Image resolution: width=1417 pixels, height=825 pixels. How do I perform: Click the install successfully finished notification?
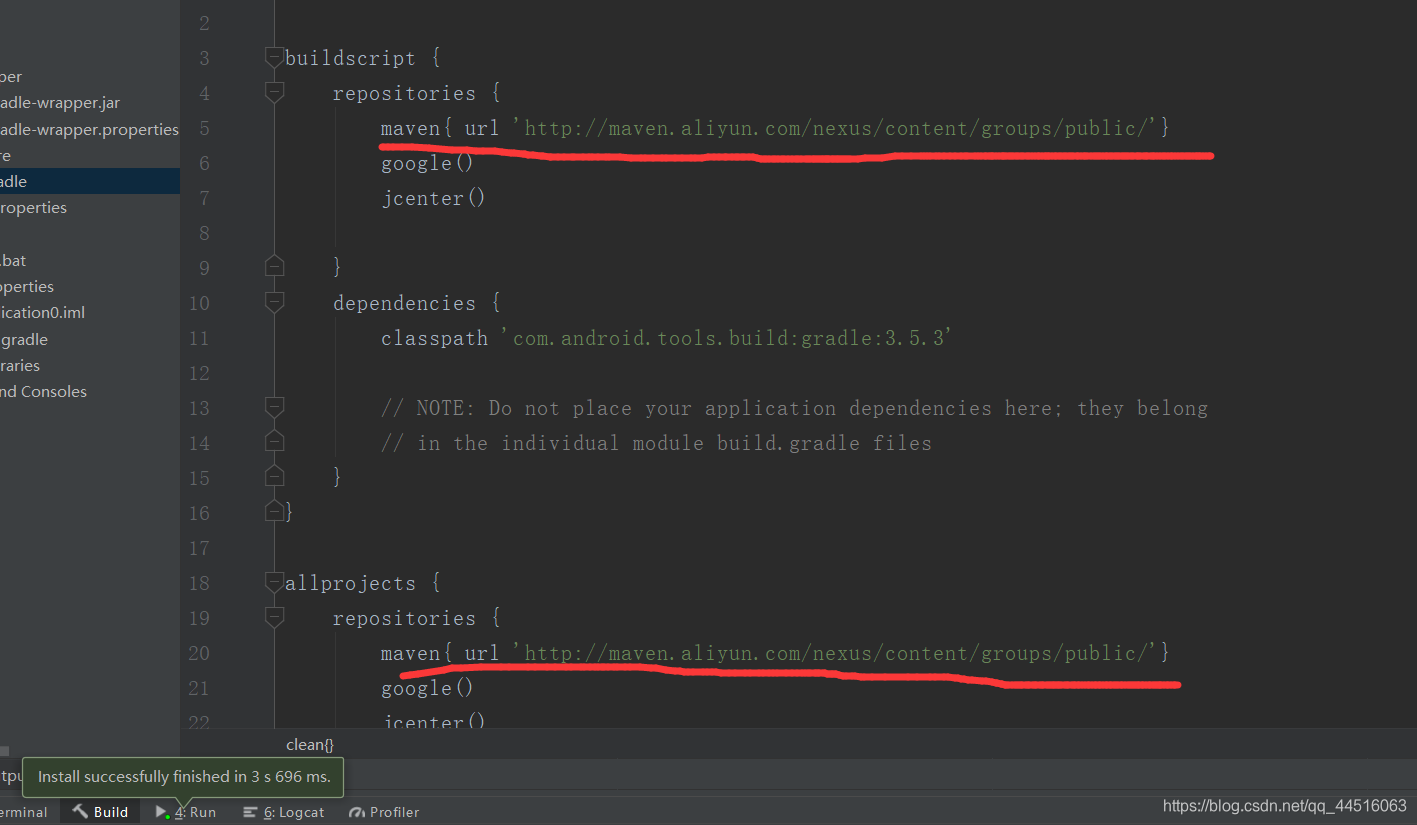(184, 777)
